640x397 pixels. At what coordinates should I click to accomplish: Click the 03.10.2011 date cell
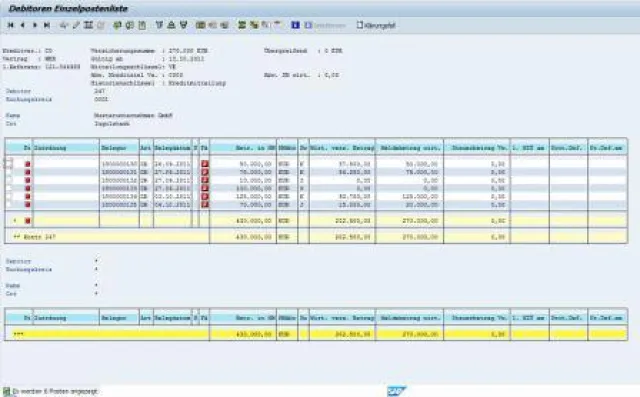[172, 197]
